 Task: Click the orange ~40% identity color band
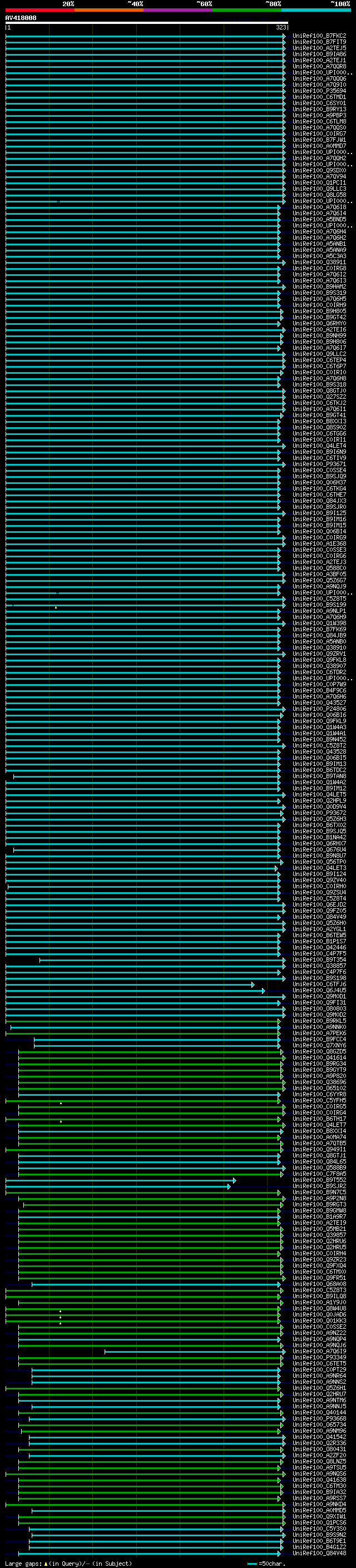tap(109, 10)
